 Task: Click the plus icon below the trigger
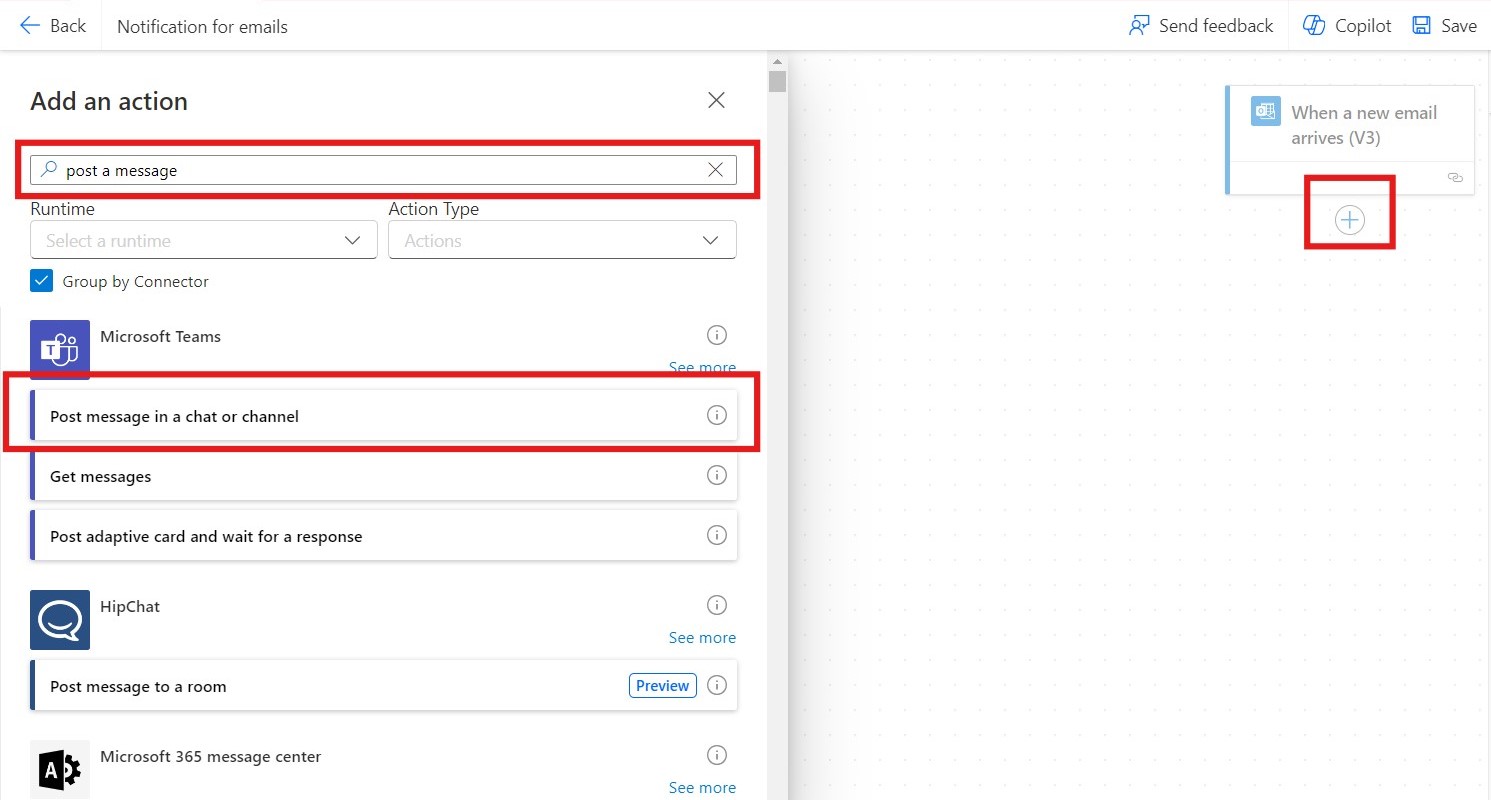pyautogui.click(x=1349, y=220)
